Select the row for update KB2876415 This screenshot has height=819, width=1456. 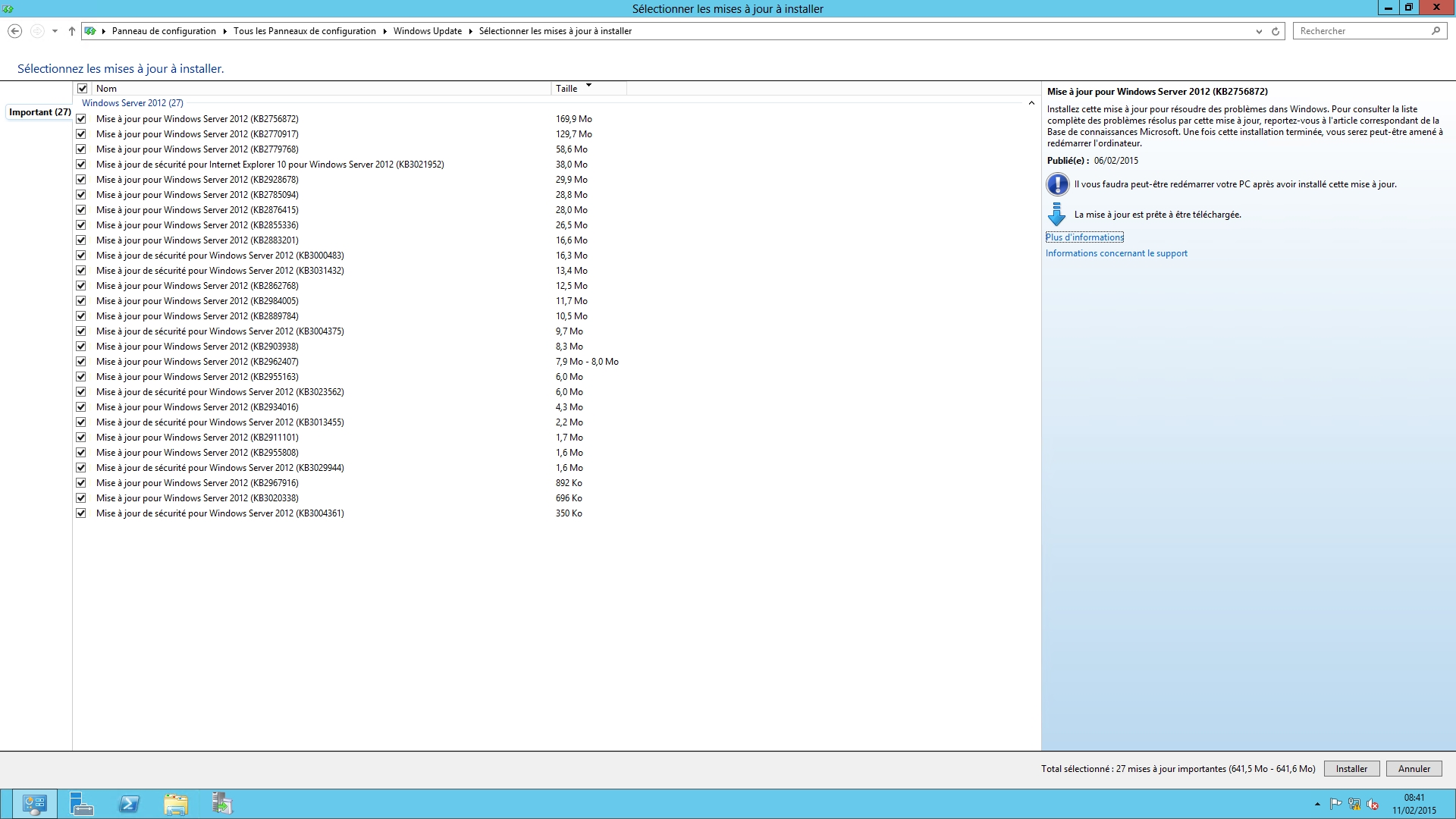(x=556, y=210)
